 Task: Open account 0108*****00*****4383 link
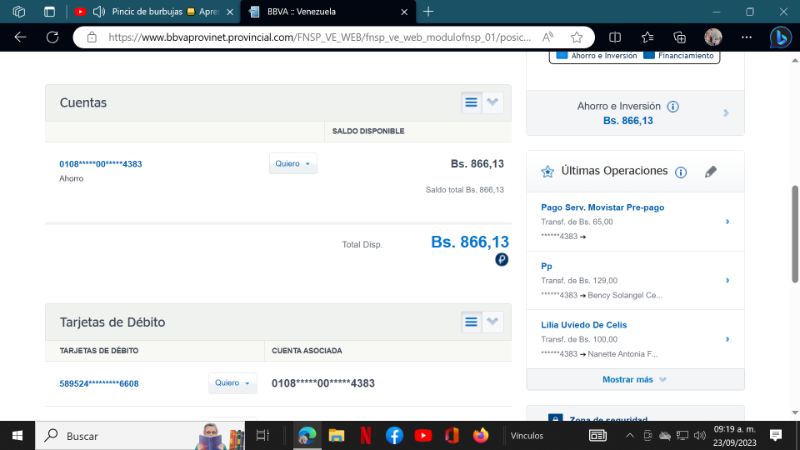101,164
